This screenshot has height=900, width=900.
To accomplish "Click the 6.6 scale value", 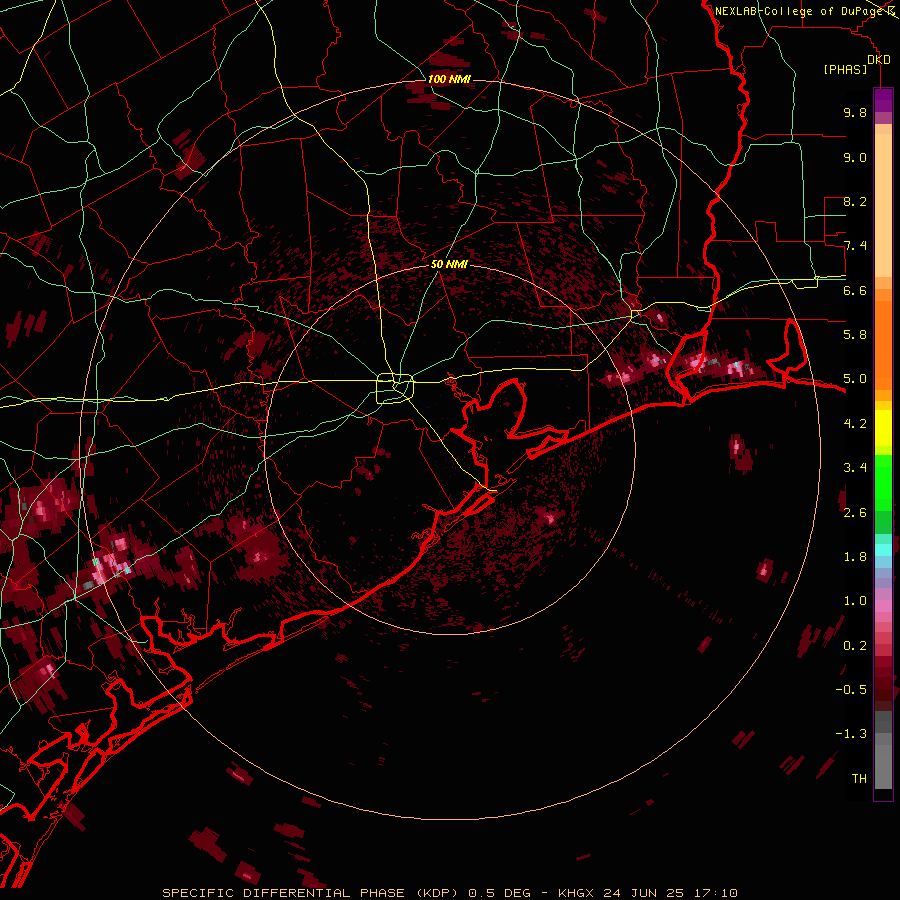I will tap(855, 290).
